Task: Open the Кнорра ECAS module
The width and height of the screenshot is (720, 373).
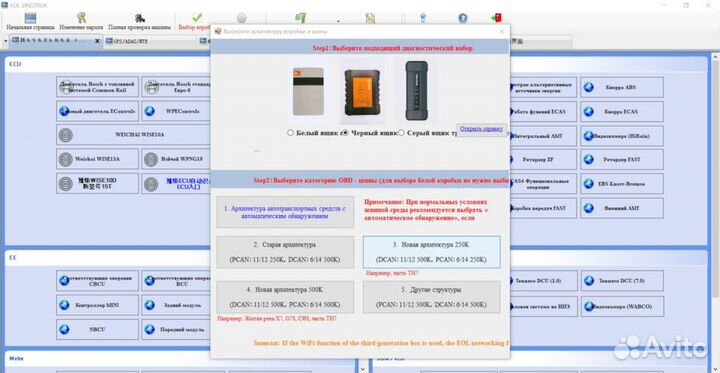Action: (622, 112)
